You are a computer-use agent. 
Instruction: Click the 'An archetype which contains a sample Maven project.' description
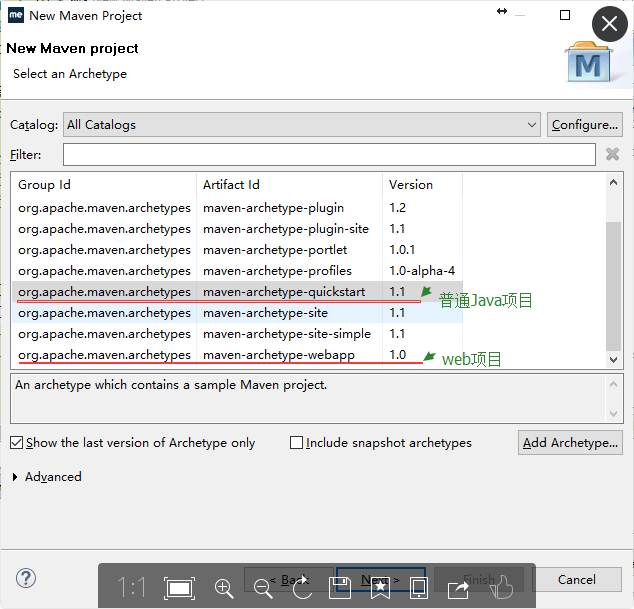pyautogui.click(x=171, y=385)
